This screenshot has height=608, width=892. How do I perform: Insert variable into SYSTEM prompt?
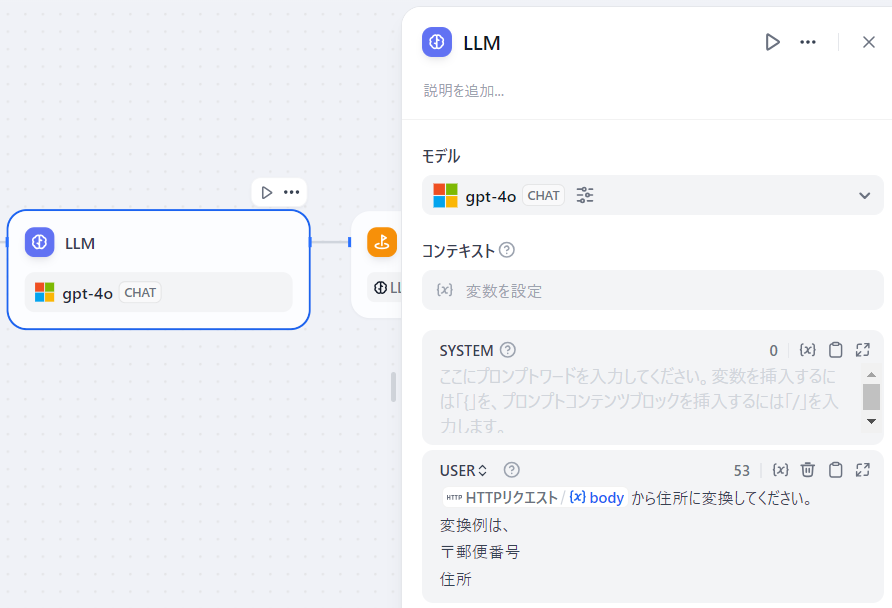click(x=808, y=350)
